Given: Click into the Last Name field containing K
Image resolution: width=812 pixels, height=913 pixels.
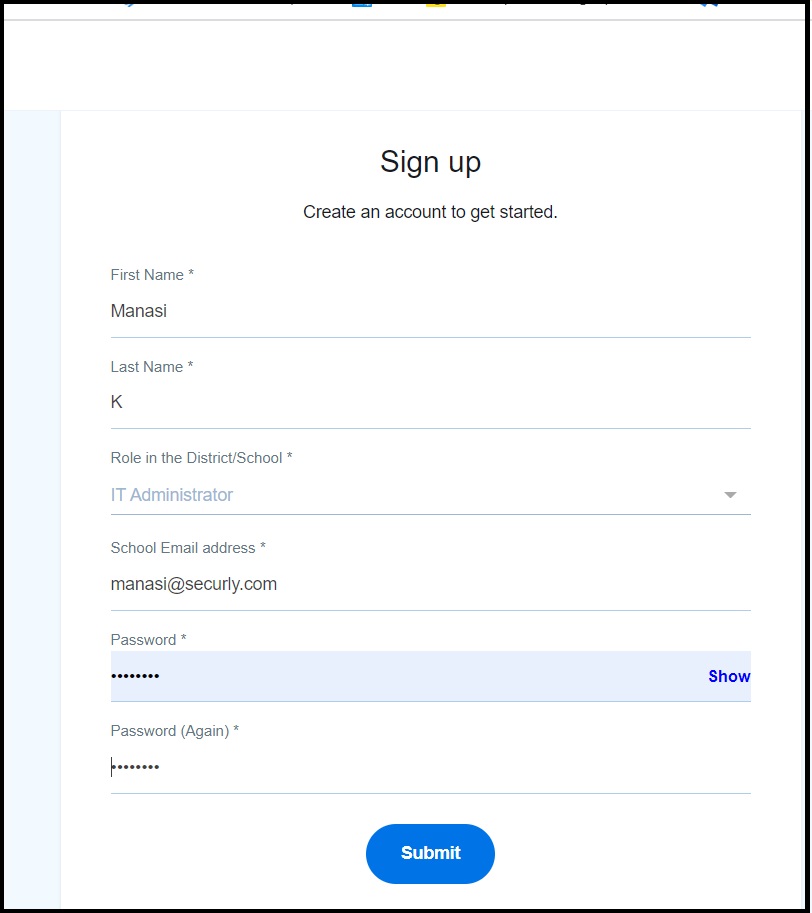Looking at the screenshot, I should point(430,402).
